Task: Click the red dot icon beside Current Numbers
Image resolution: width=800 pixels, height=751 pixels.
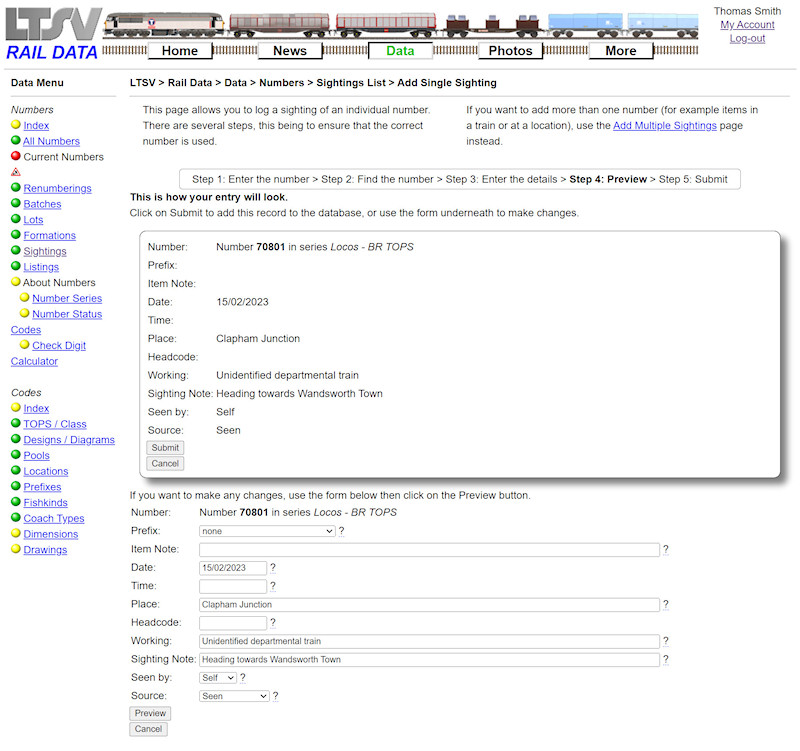Action: pos(18,156)
